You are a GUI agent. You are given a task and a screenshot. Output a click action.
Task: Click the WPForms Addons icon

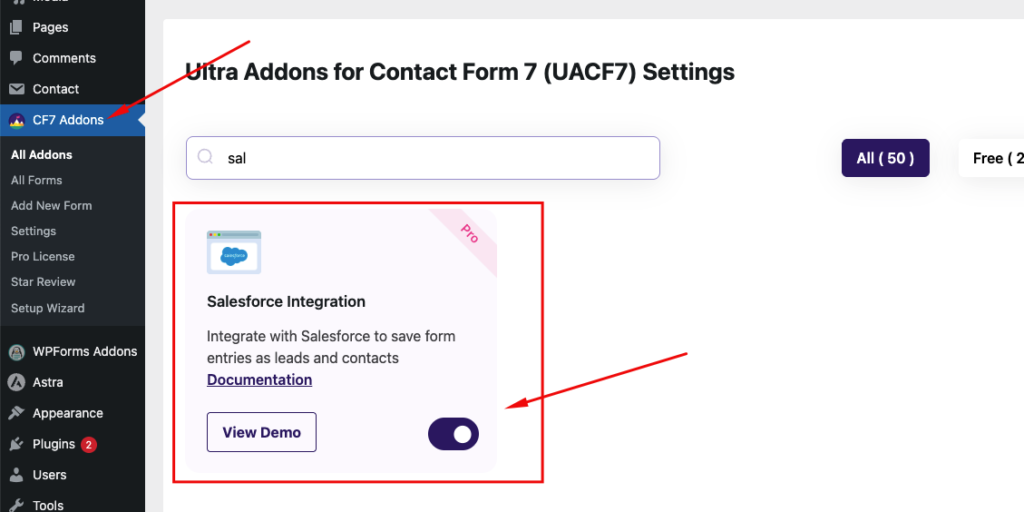[16, 352]
